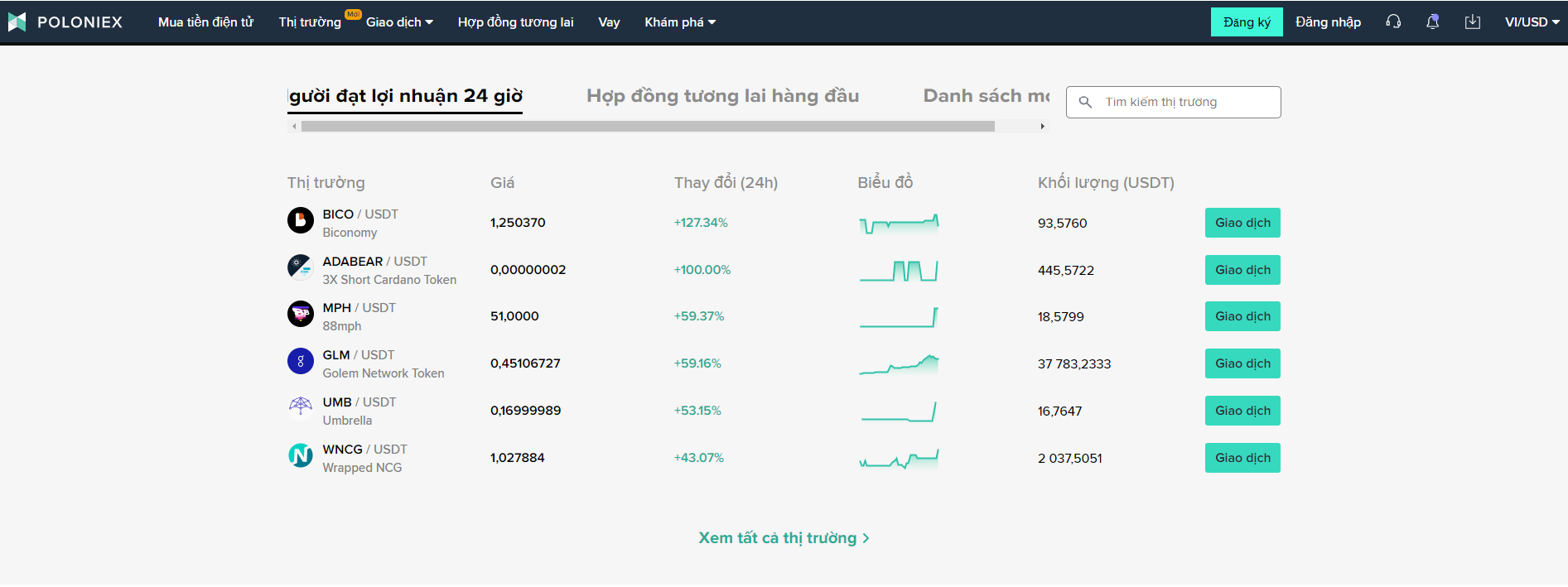Click Giao dịch button for BICO
Viewport: 1568px width, 587px height.
pos(1242,223)
